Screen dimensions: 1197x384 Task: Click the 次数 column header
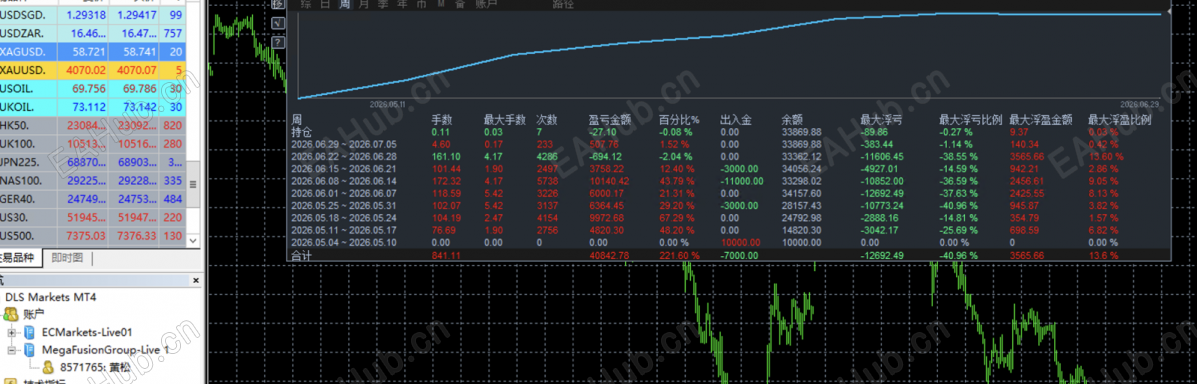[x=547, y=120]
